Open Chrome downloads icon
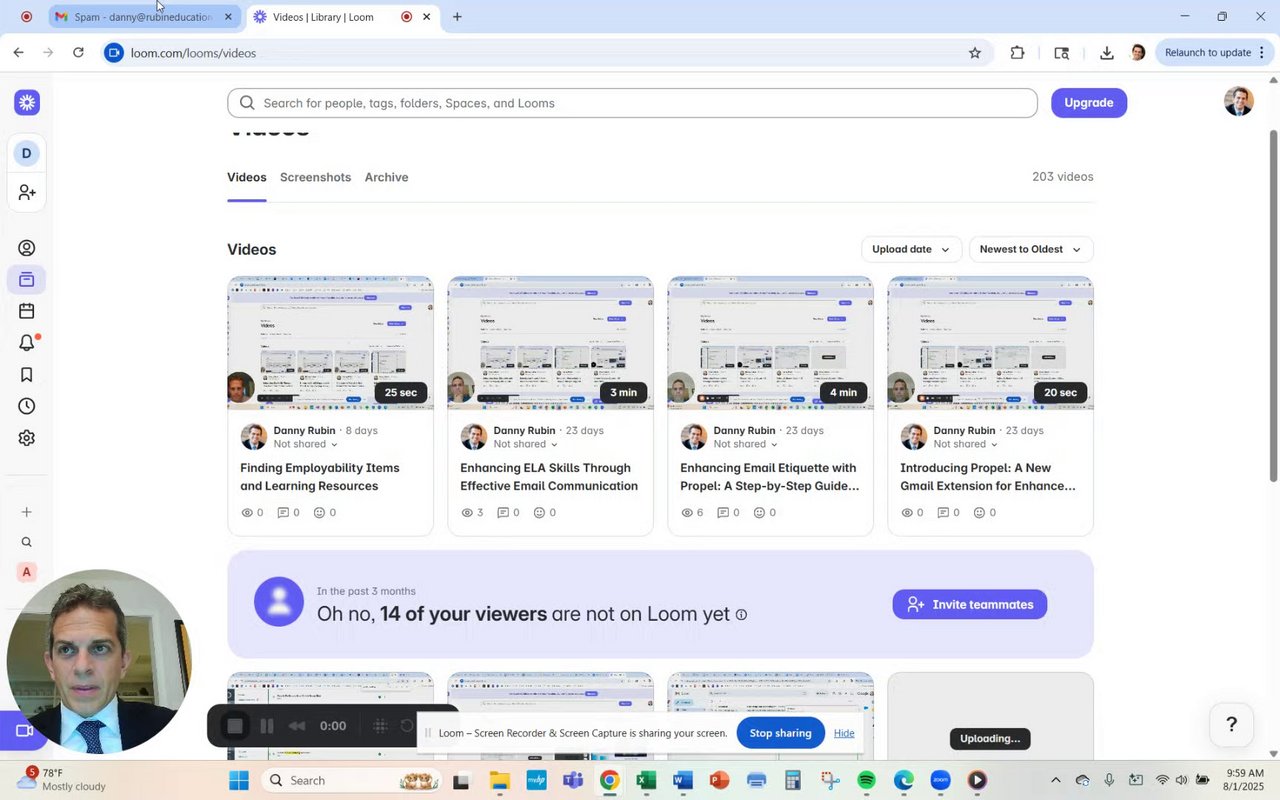 1106,53
